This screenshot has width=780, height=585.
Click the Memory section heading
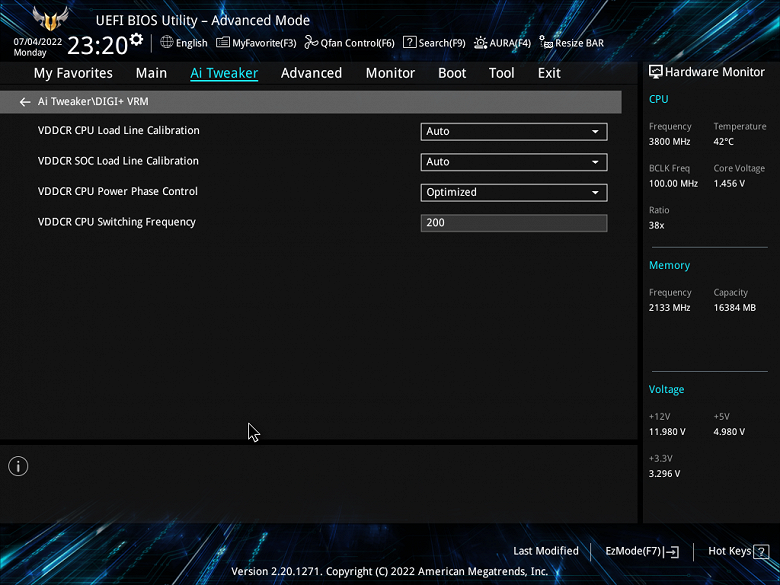(670, 266)
